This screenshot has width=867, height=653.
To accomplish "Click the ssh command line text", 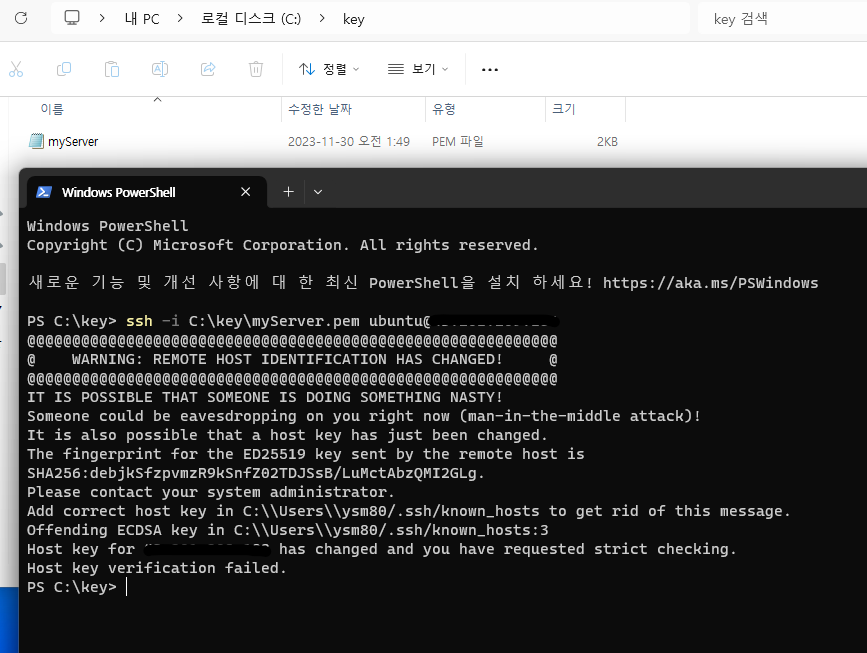I will [x=293, y=321].
